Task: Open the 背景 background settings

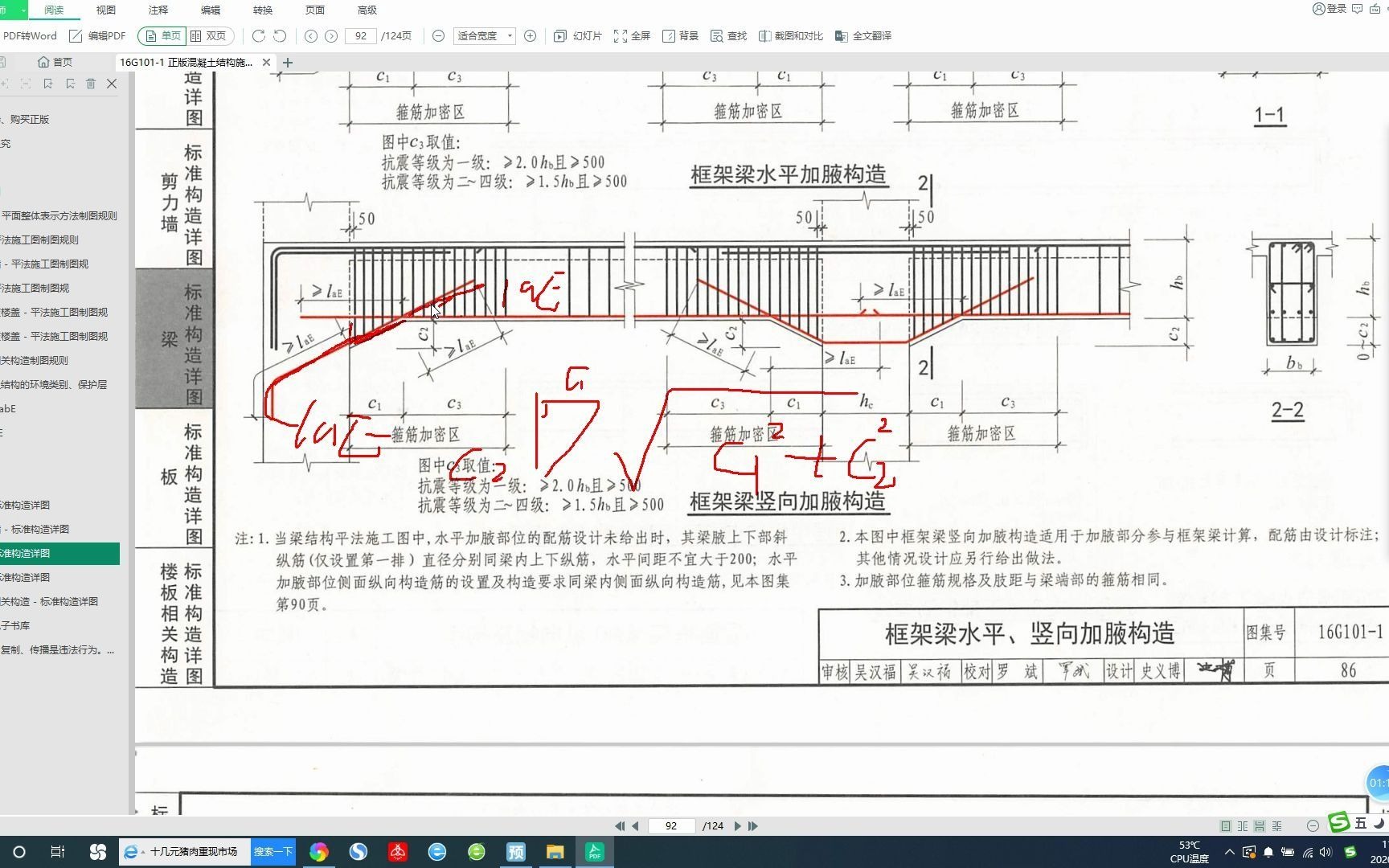Action: 681,35
